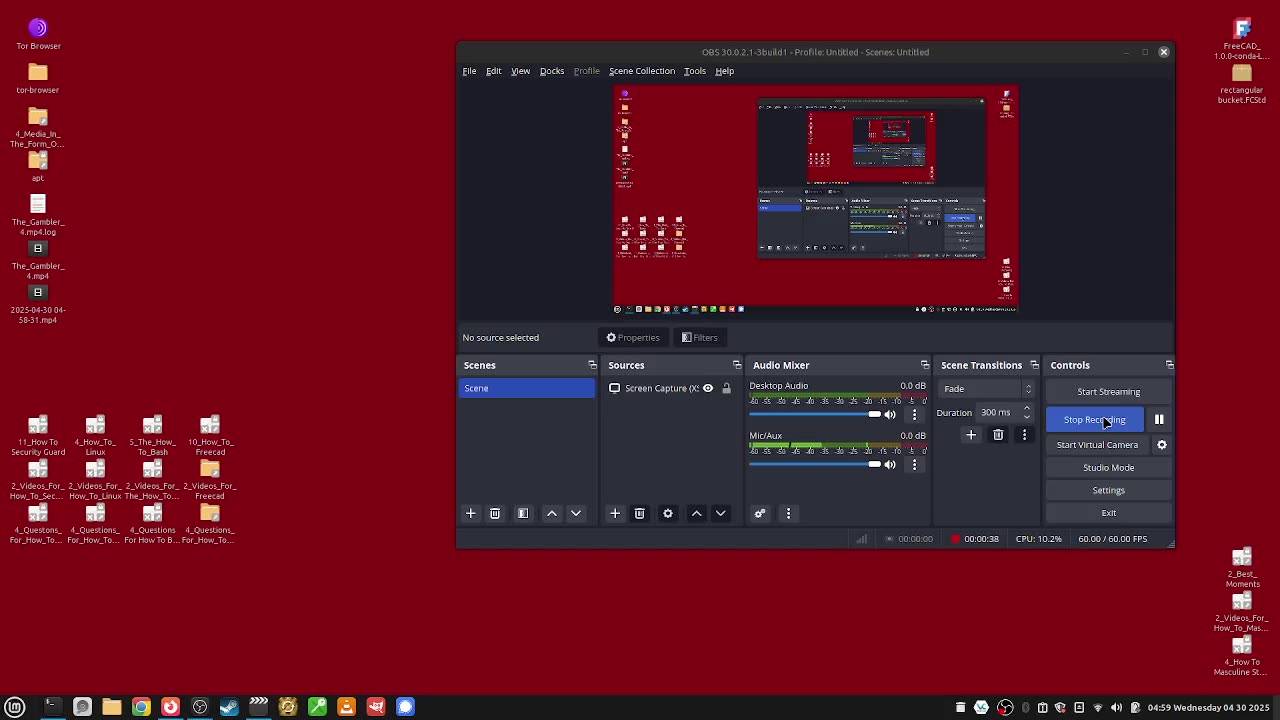
Task: Click Filters button below preview
Action: (x=700, y=338)
